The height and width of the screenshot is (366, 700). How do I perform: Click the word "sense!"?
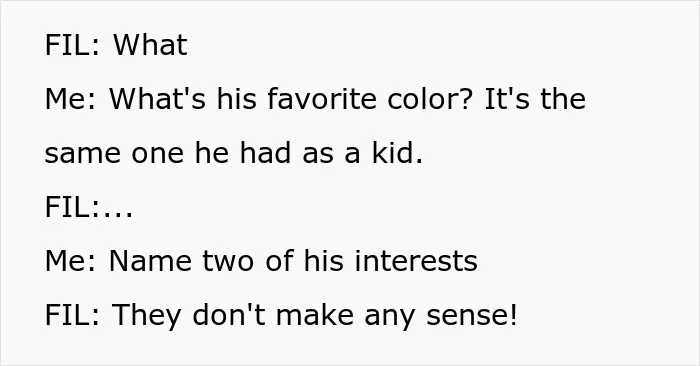click(x=472, y=315)
